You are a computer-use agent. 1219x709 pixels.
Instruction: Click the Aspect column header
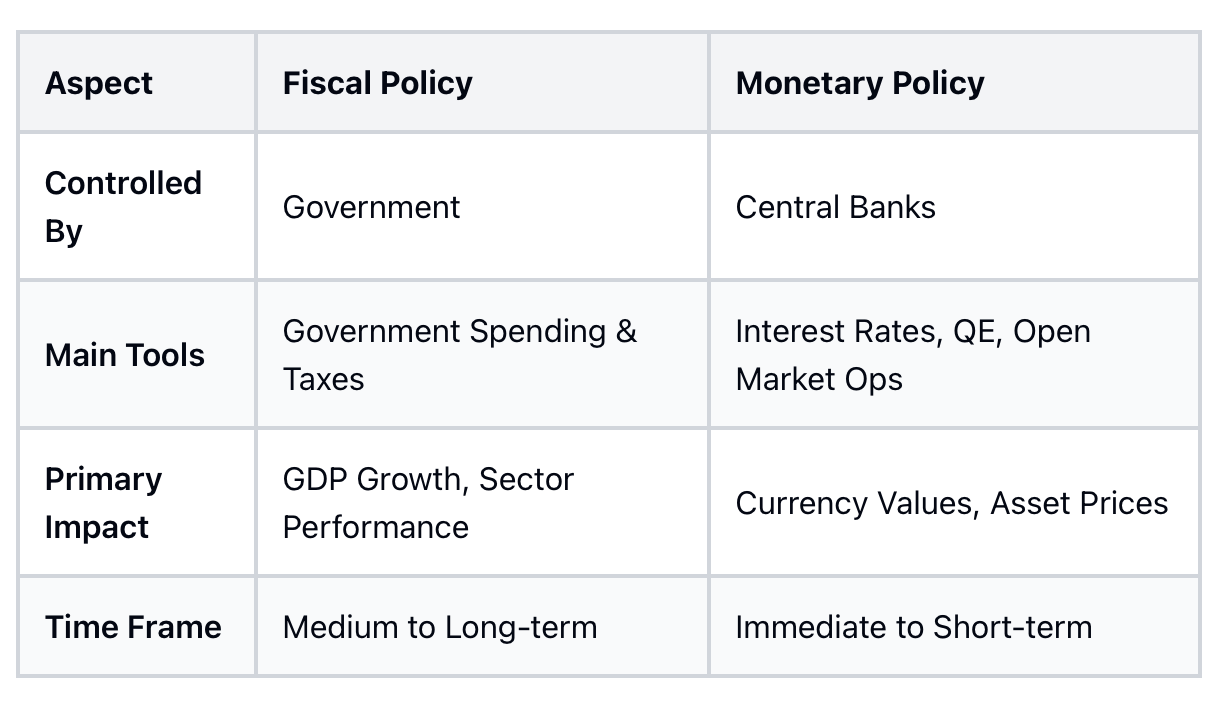point(137,82)
